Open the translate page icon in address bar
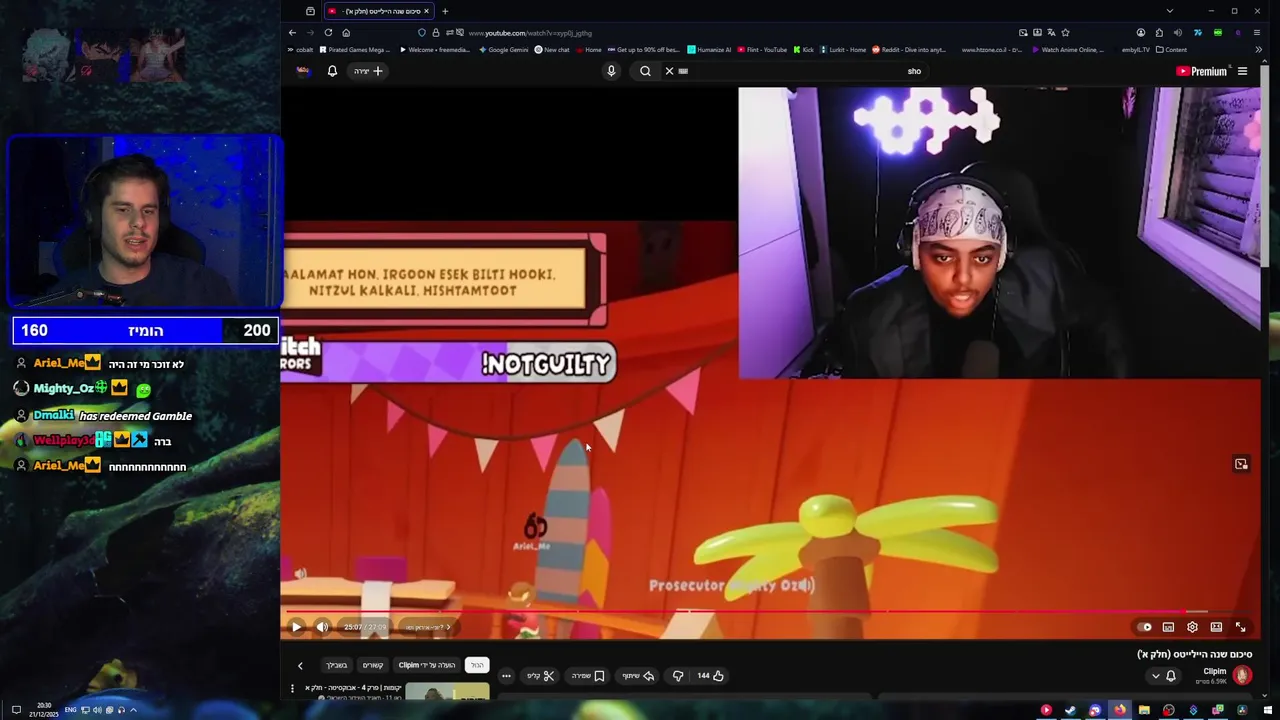The width and height of the screenshot is (1280, 720). coord(1051,33)
